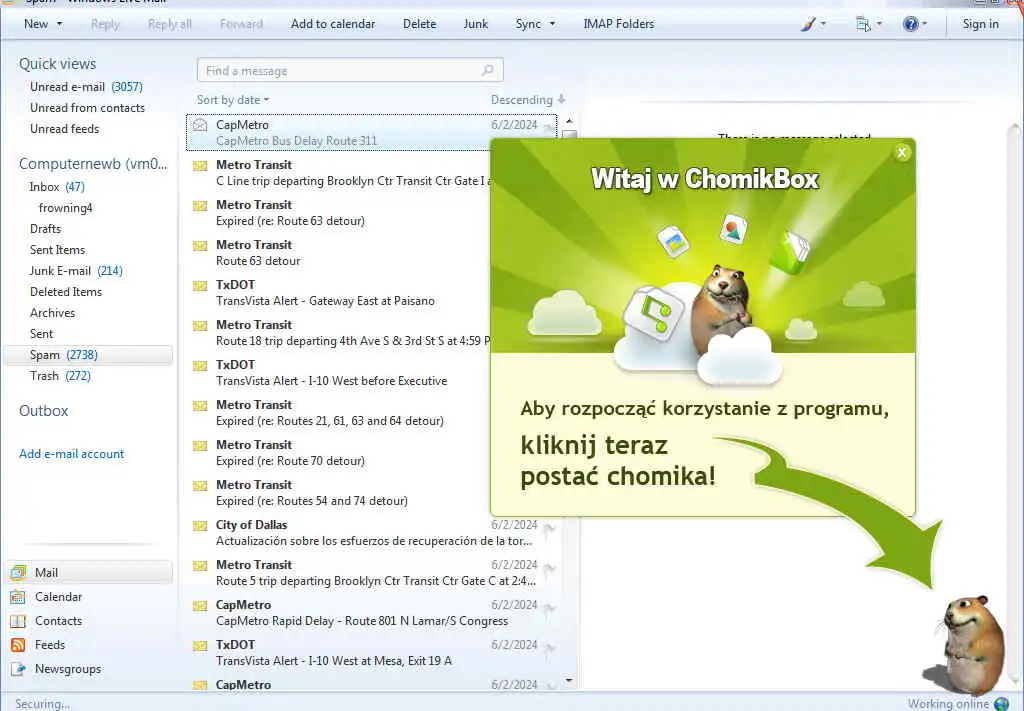This screenshot has height=711, width=1024.
Task: Click envelope icon beside Route 63 detour message
Action: pyautogui.click(x=200, y=245)
